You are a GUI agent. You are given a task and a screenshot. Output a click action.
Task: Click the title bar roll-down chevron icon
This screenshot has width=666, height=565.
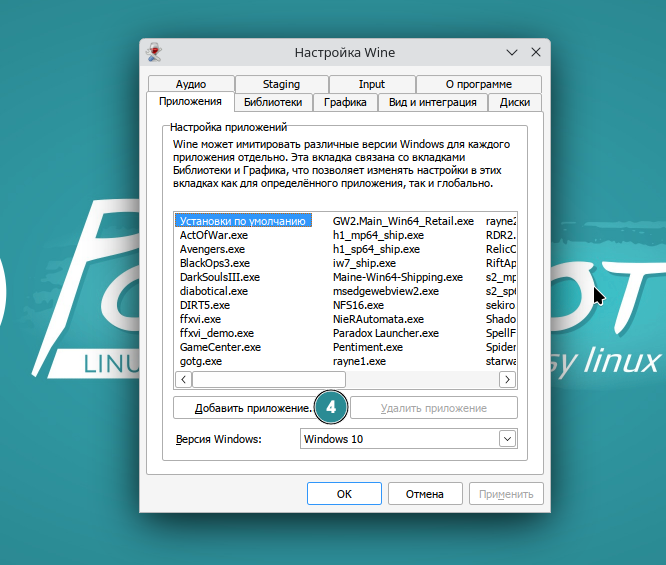(x=513, y=52)
